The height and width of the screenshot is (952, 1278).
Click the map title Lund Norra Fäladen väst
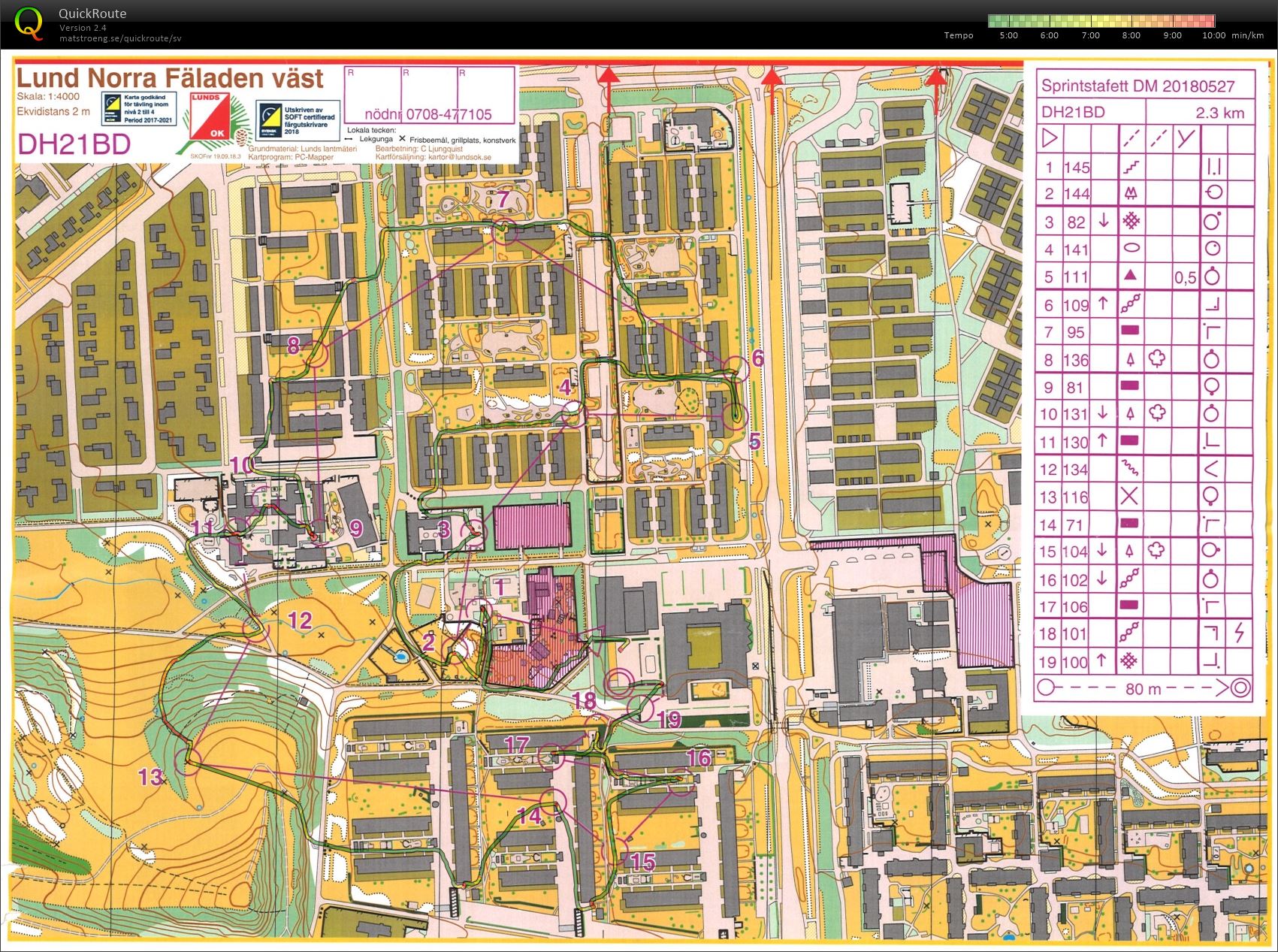pyautogui.click(x=170, y=78)
